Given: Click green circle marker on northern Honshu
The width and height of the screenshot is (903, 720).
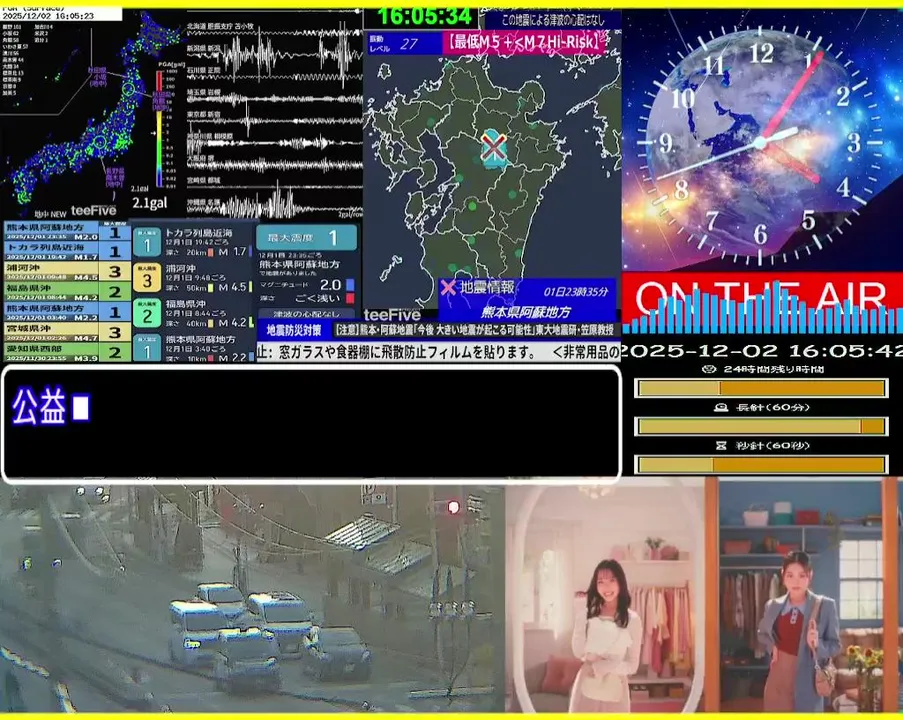Looking at the screenshot, I should click(128, 88).
